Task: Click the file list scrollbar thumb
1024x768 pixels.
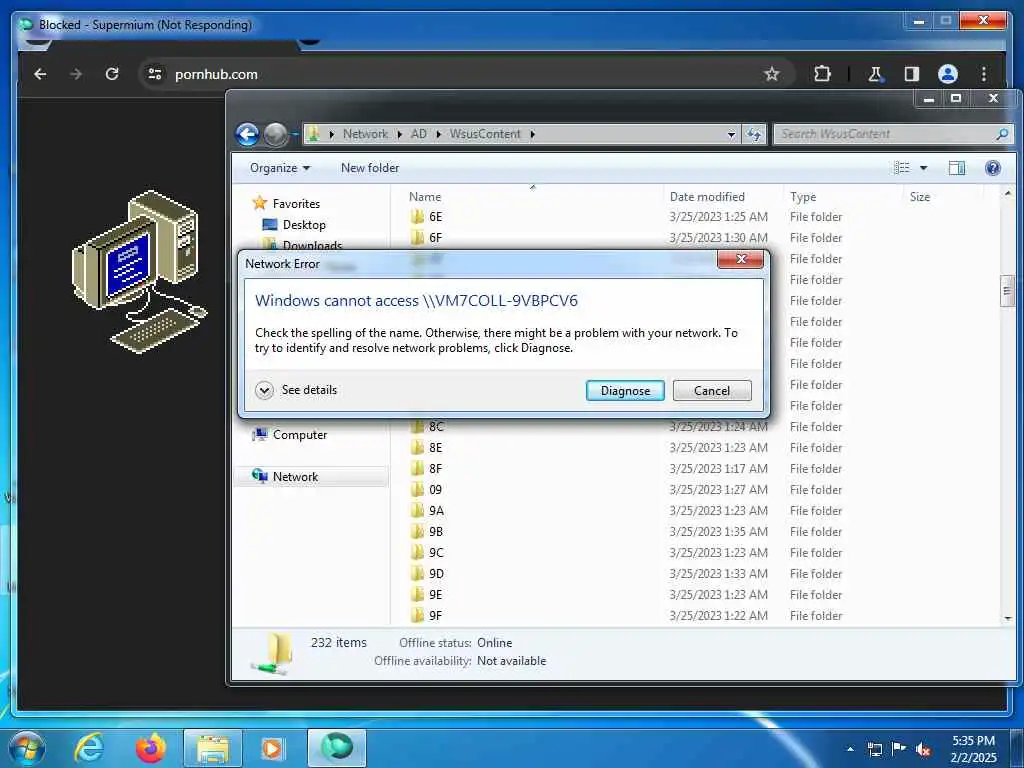Action: [1006, 291]
